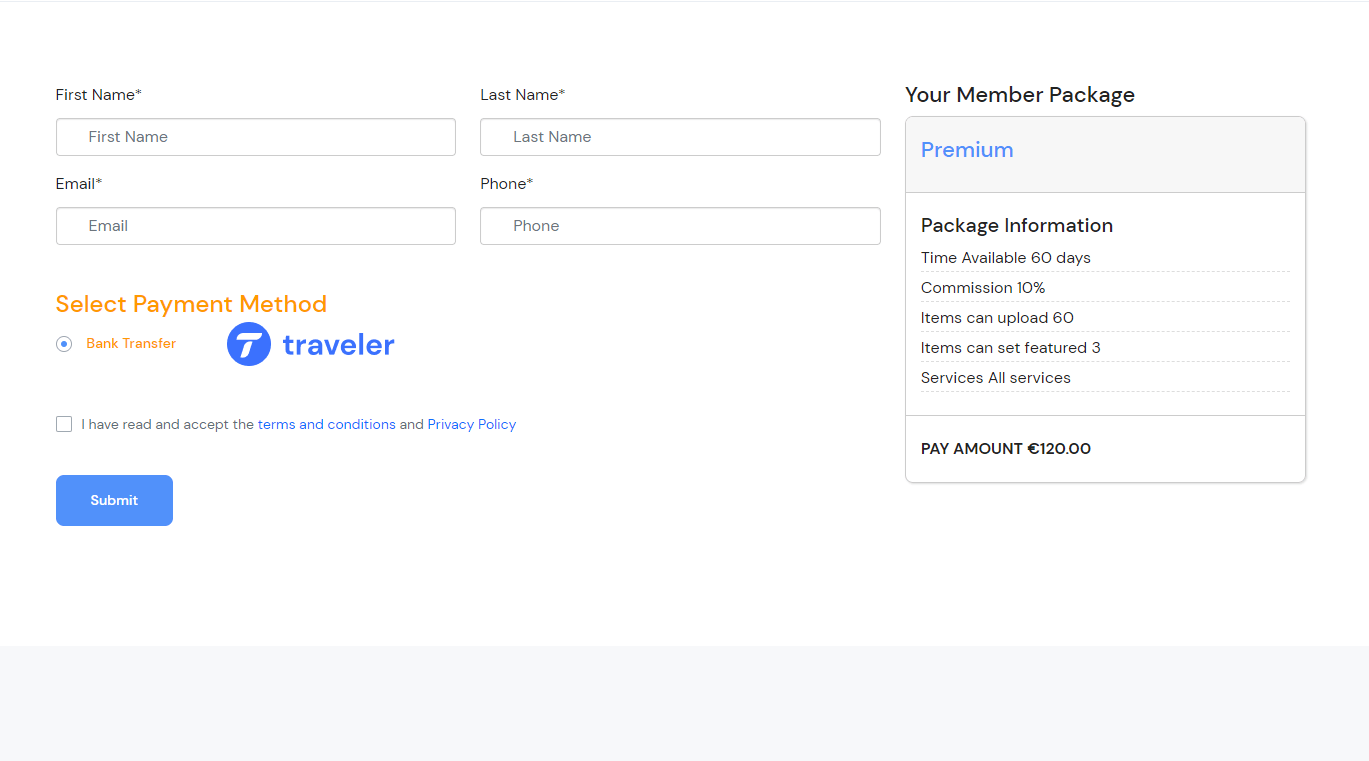This screenshot has height=761, width=1369.
Task: Open the Privacy Policy link
Action: (471, 424)
